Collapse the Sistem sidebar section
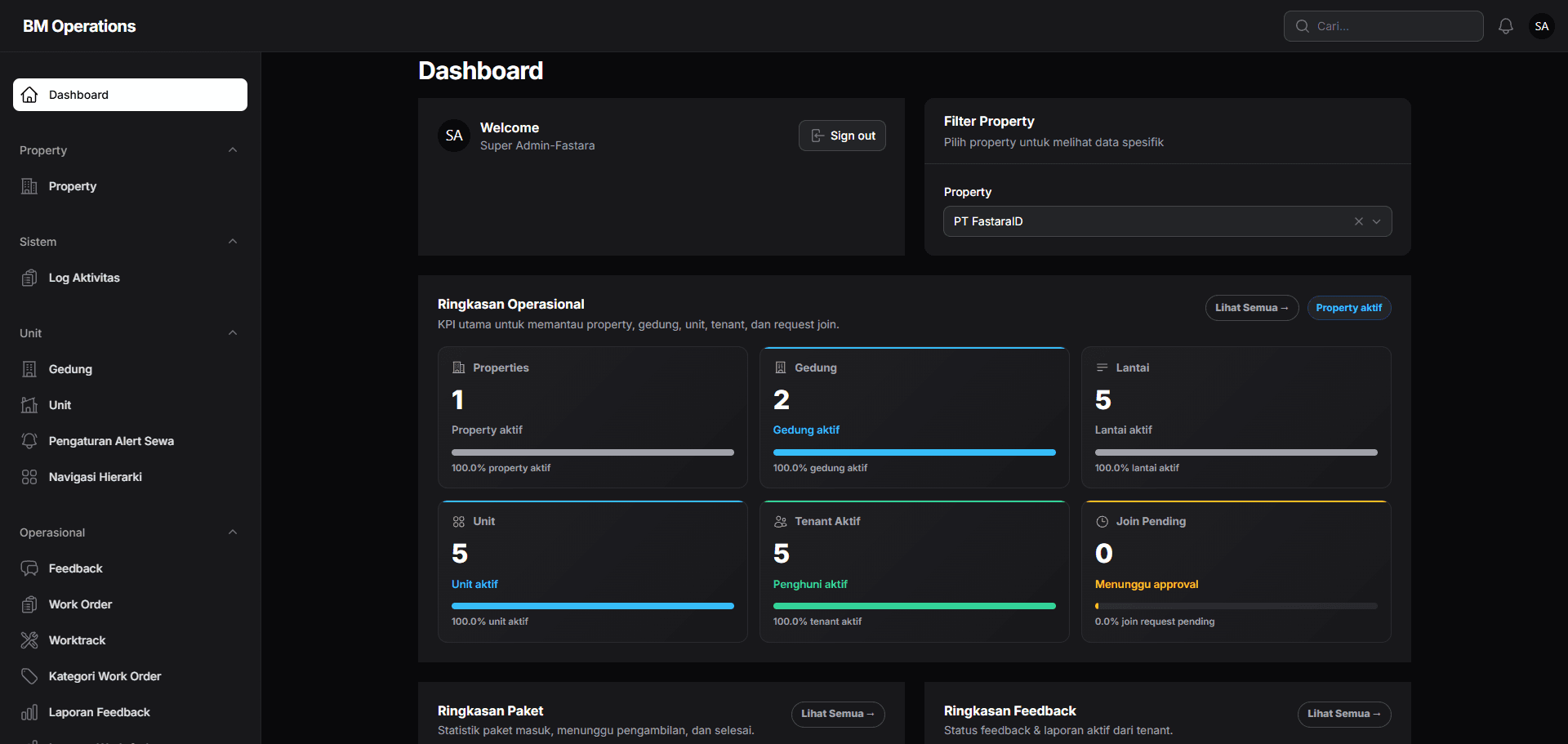This screenshot has width=1568, height=744. coord(233,242)
